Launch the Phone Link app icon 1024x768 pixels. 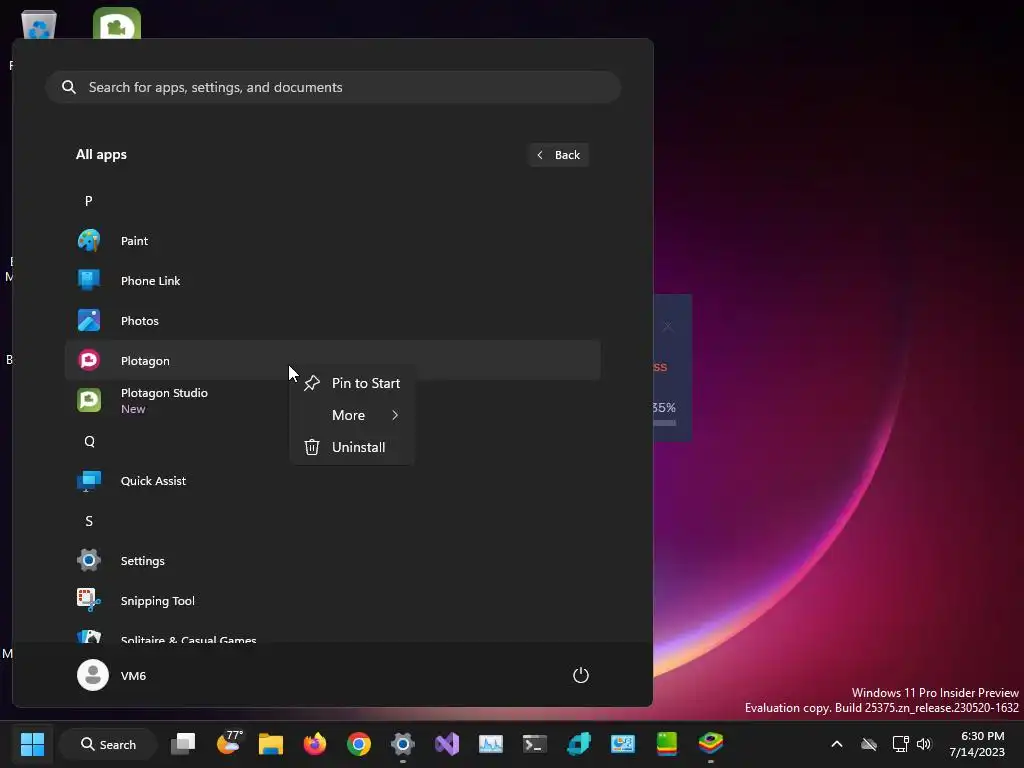(89, 280)
